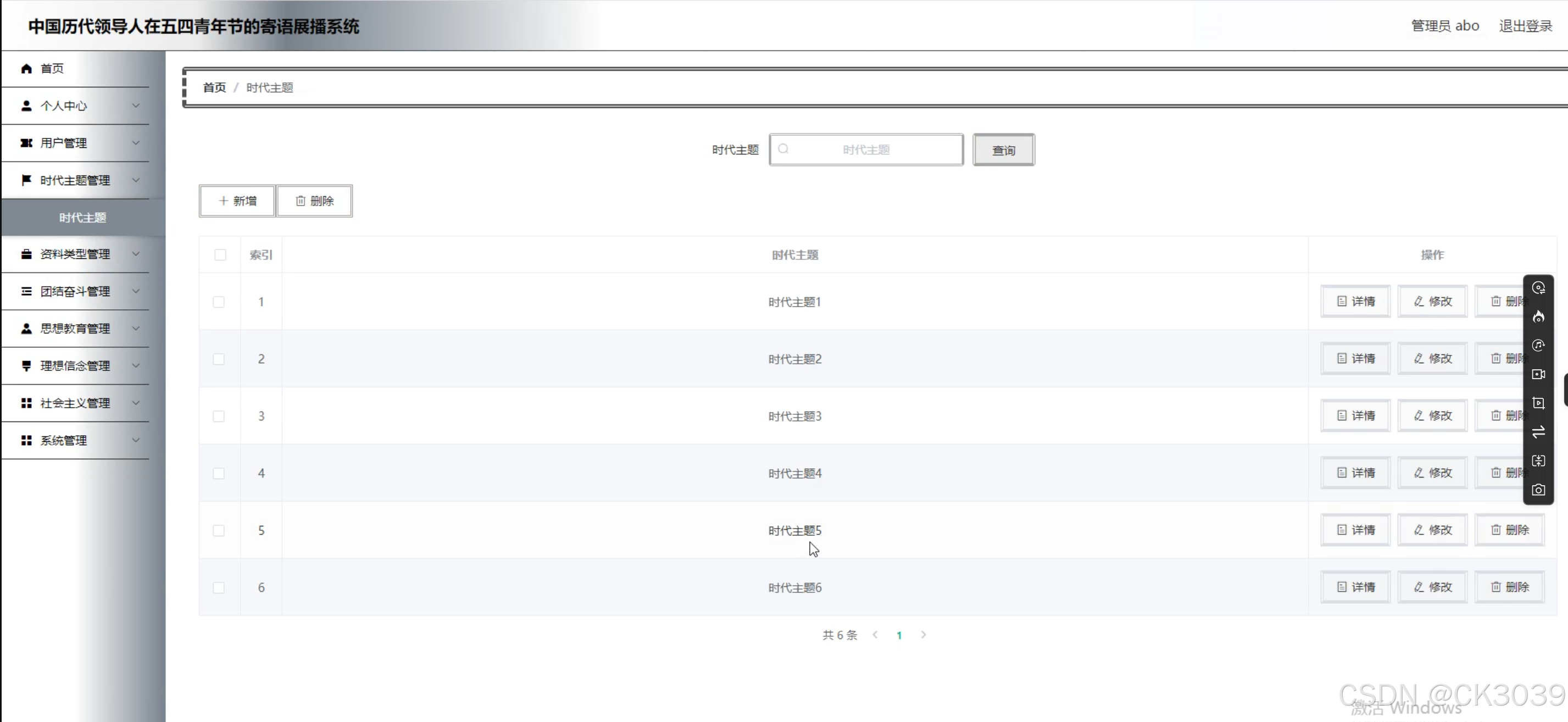This screenshot has width=1568, height=722.
Task: Click the flame burn-disc icon in floating toolbar
Action: (x=1538, y=316)
